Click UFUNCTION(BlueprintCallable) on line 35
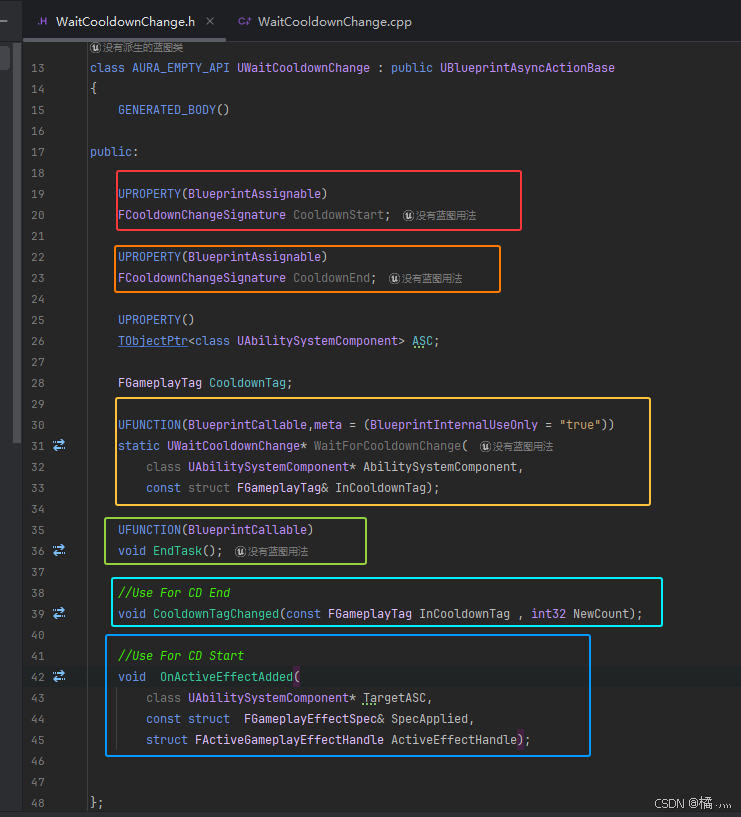Screen dimensions: 741x817 tap(215, 530)
